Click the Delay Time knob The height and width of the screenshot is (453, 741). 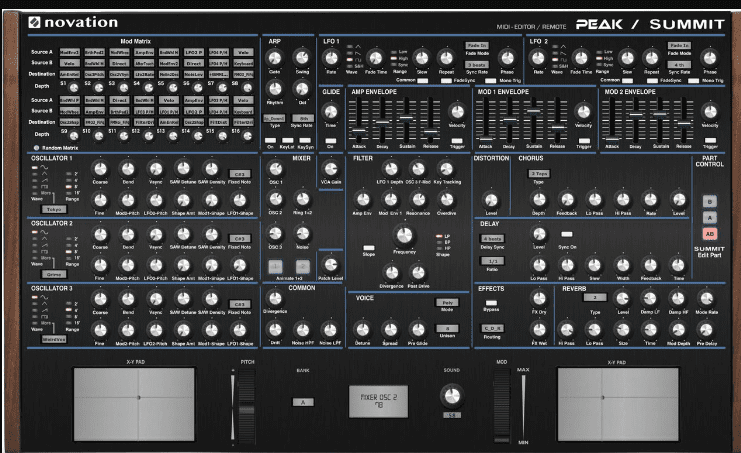coord(678,265)
